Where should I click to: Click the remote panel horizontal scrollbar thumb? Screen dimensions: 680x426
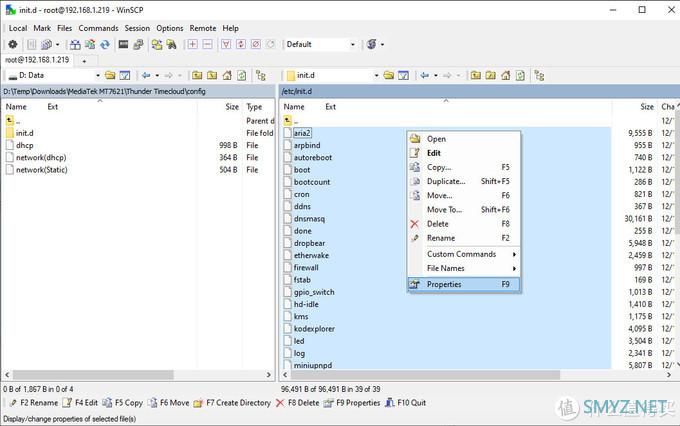pos(425,374)
